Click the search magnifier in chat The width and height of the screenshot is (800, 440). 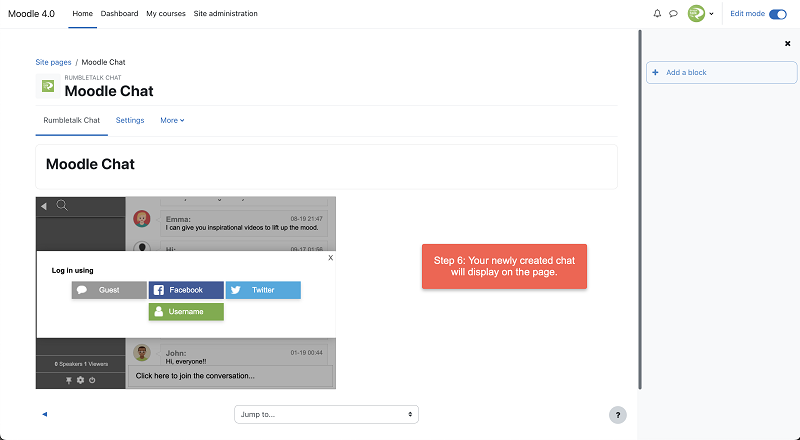[62, 206]
